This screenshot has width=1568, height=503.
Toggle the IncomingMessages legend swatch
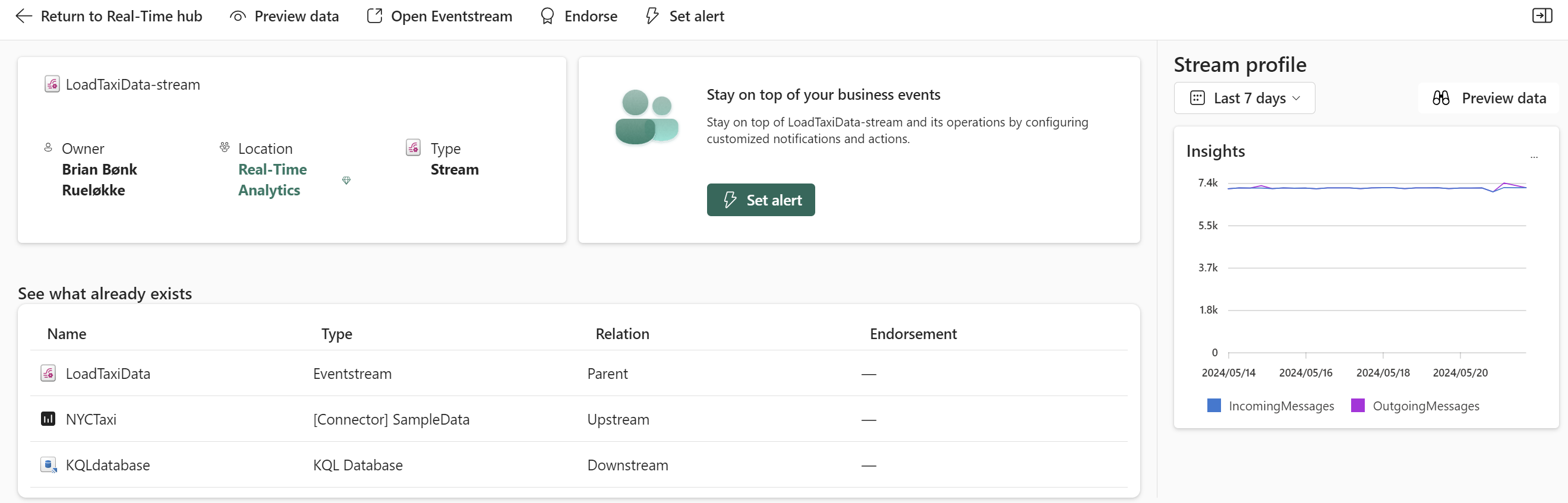coord(1214,406)
